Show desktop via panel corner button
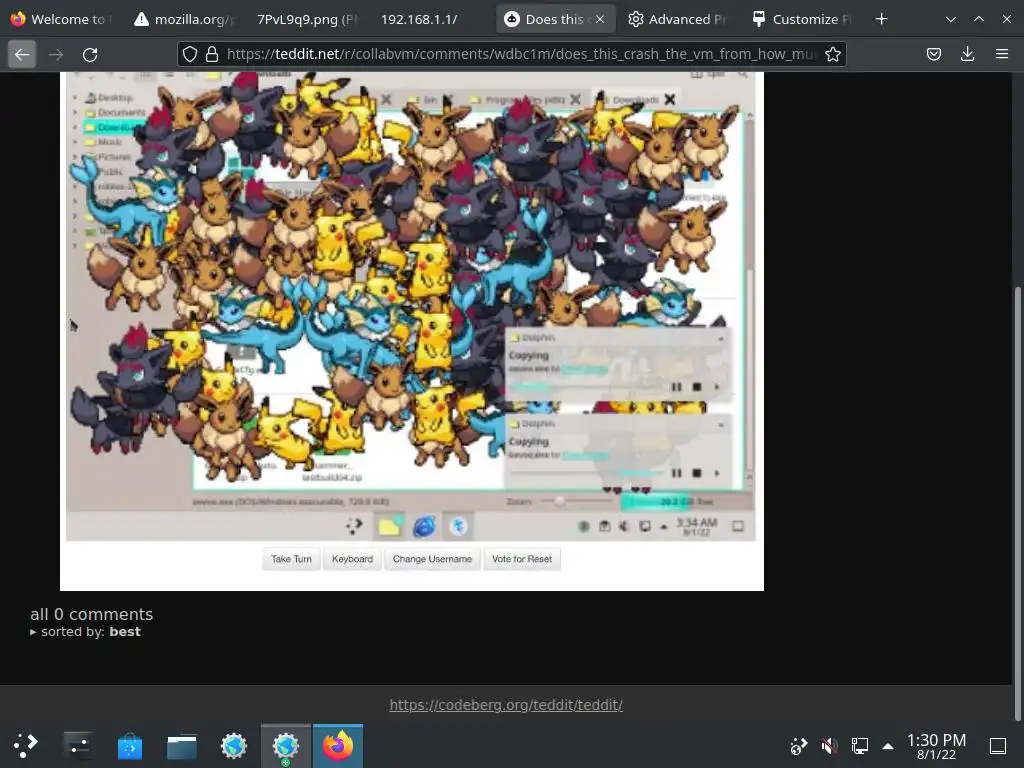The height and width of the screenshot is (768, 1024). (x=998, y=746)
